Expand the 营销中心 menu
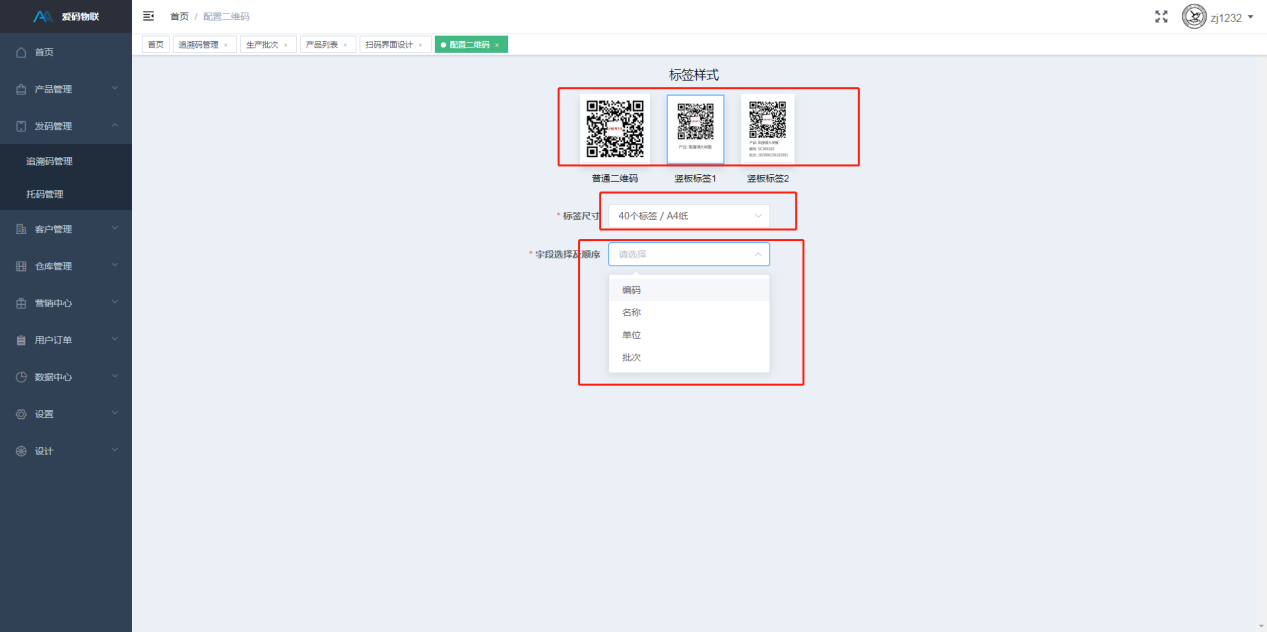The image size is (1267, 632). pos(115,303)
